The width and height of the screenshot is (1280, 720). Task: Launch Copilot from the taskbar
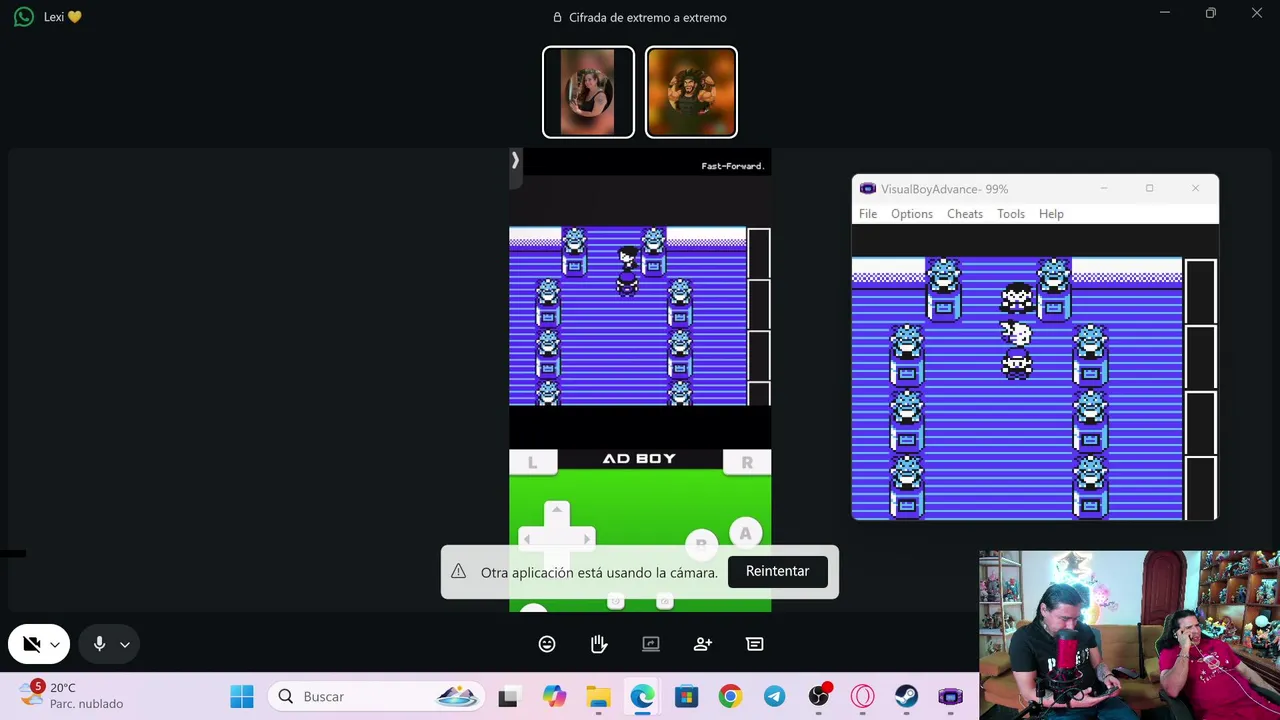[554, 696]
